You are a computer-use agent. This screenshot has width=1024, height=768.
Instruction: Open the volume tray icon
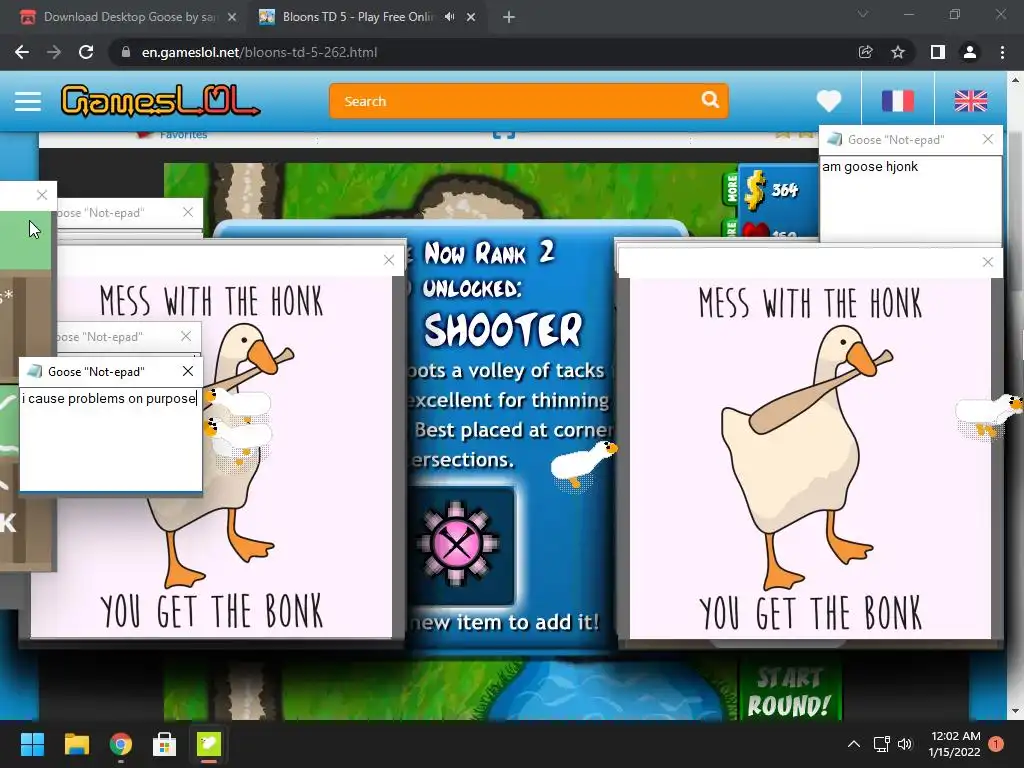click(904, 744)
